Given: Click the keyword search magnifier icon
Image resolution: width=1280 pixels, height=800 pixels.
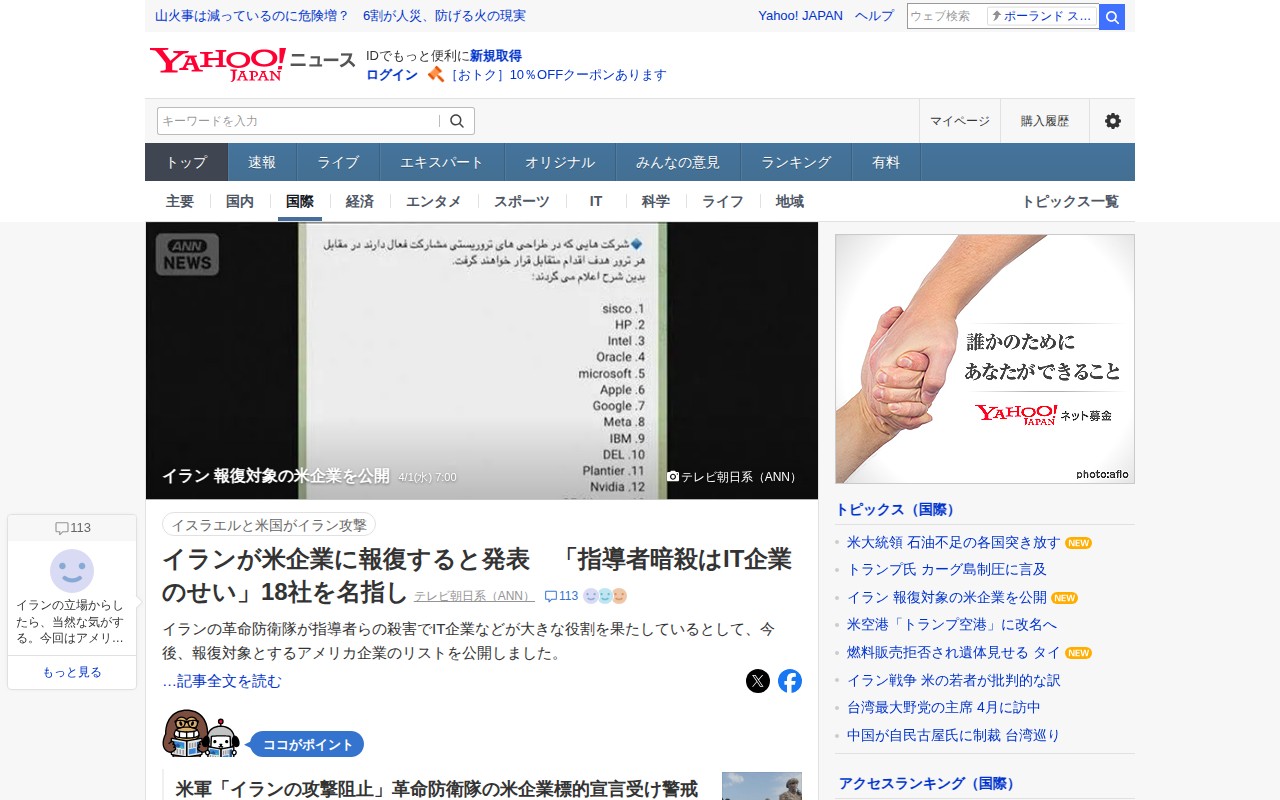Looking at the screenshot, I should point(457,121).
